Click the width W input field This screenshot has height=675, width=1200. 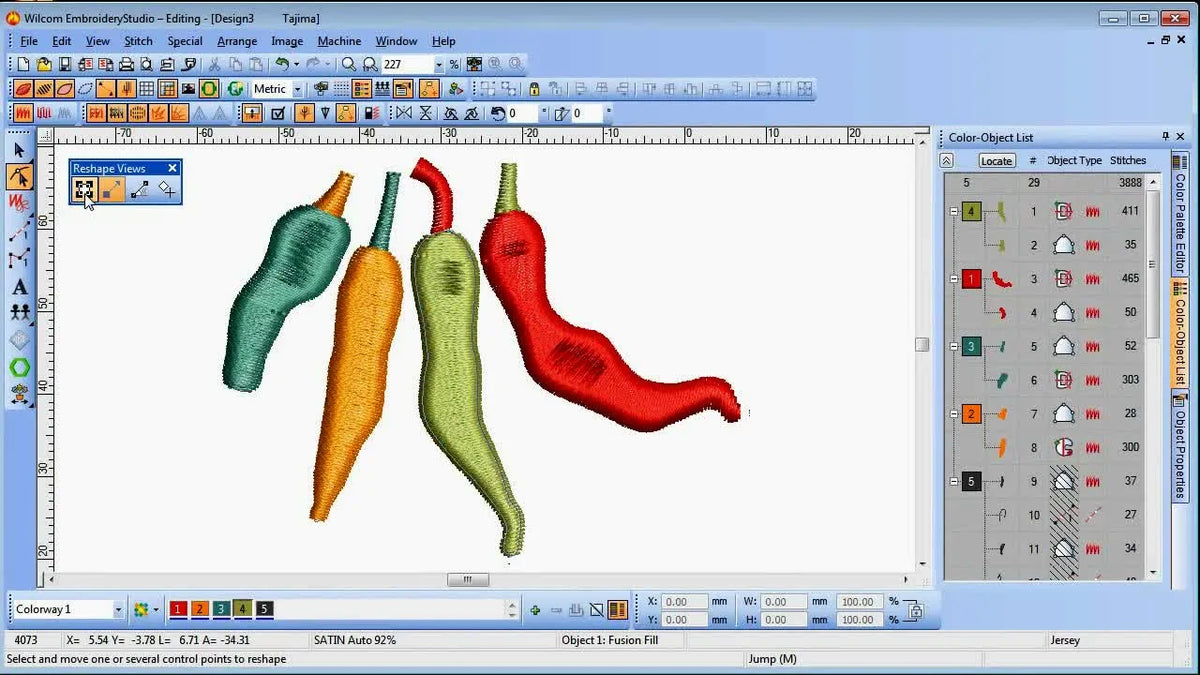point(784,602)
